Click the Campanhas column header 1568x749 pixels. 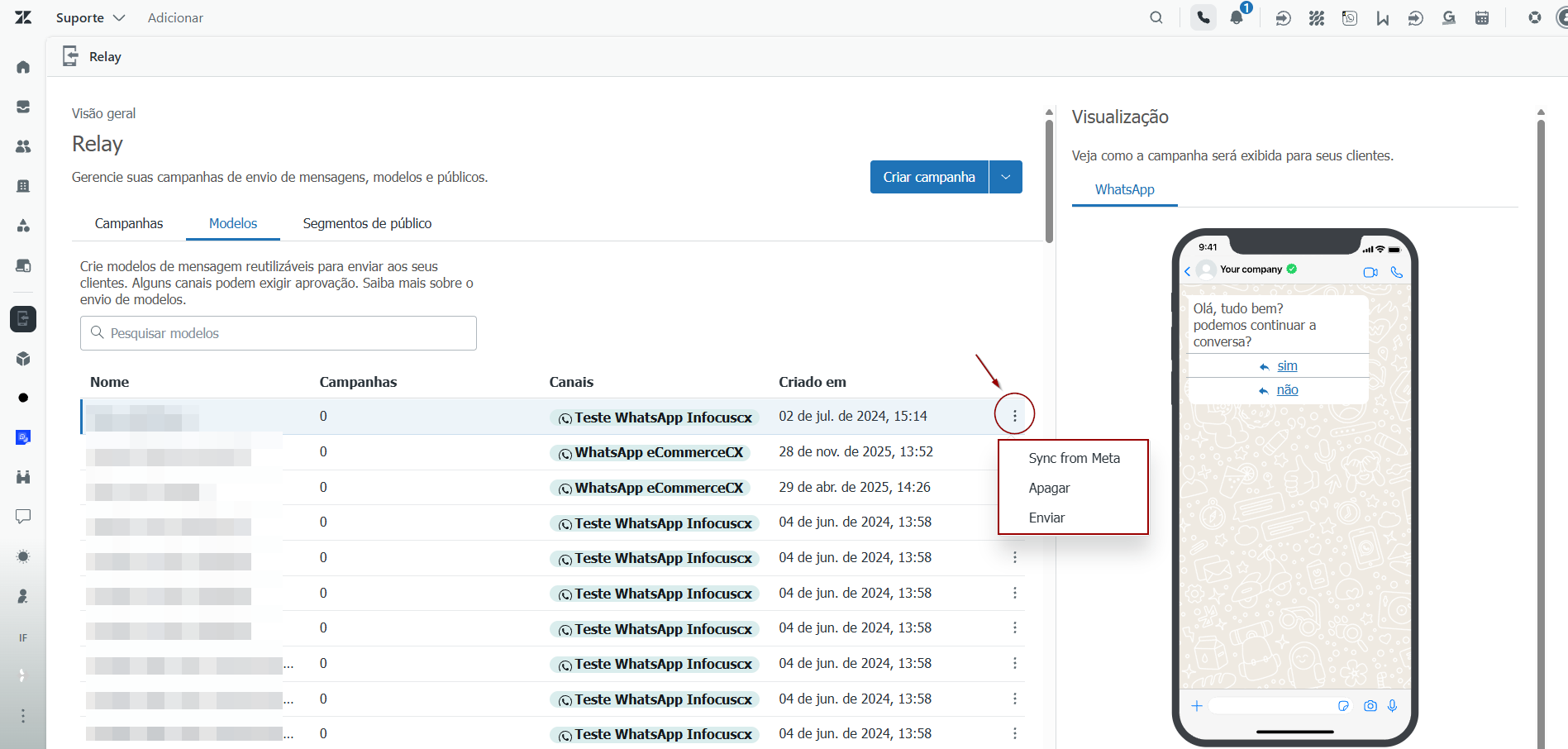tap(358, 382)
